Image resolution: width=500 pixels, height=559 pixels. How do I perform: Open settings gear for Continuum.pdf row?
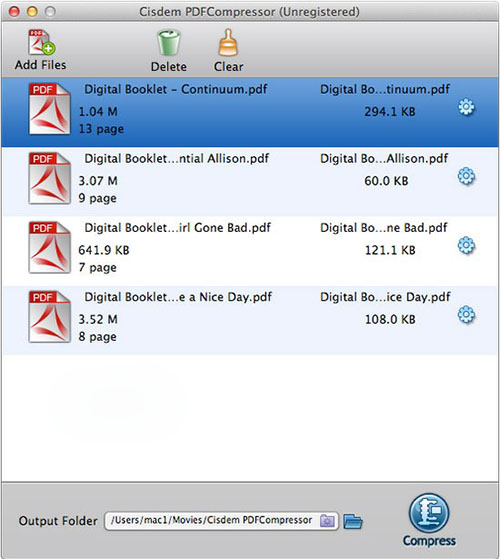[x=466, y=107]
